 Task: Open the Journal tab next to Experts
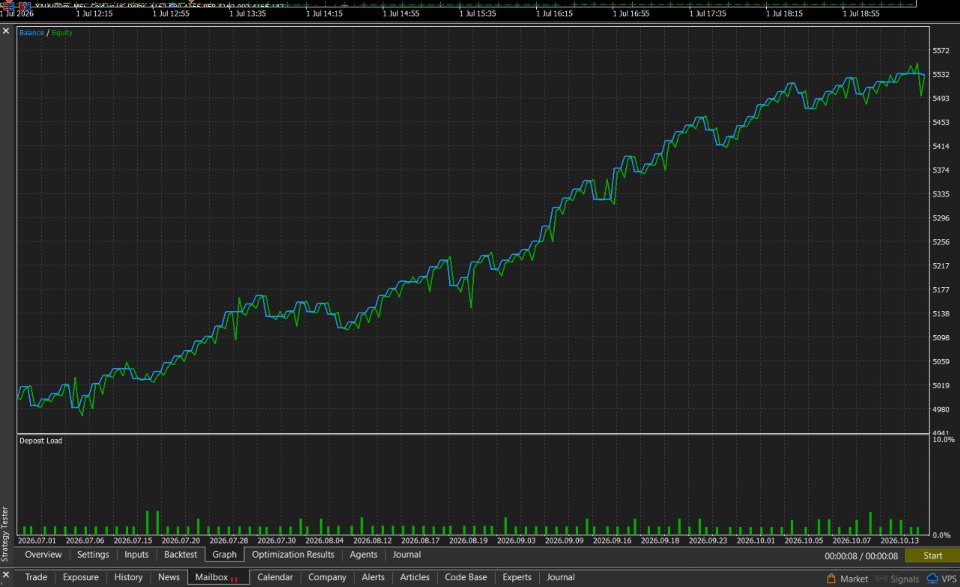click(561, 577)
